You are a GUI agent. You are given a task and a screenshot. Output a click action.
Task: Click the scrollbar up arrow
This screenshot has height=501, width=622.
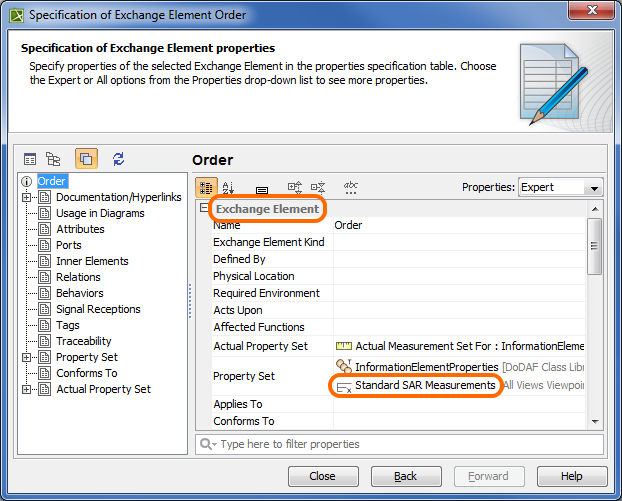pos(595,209)
